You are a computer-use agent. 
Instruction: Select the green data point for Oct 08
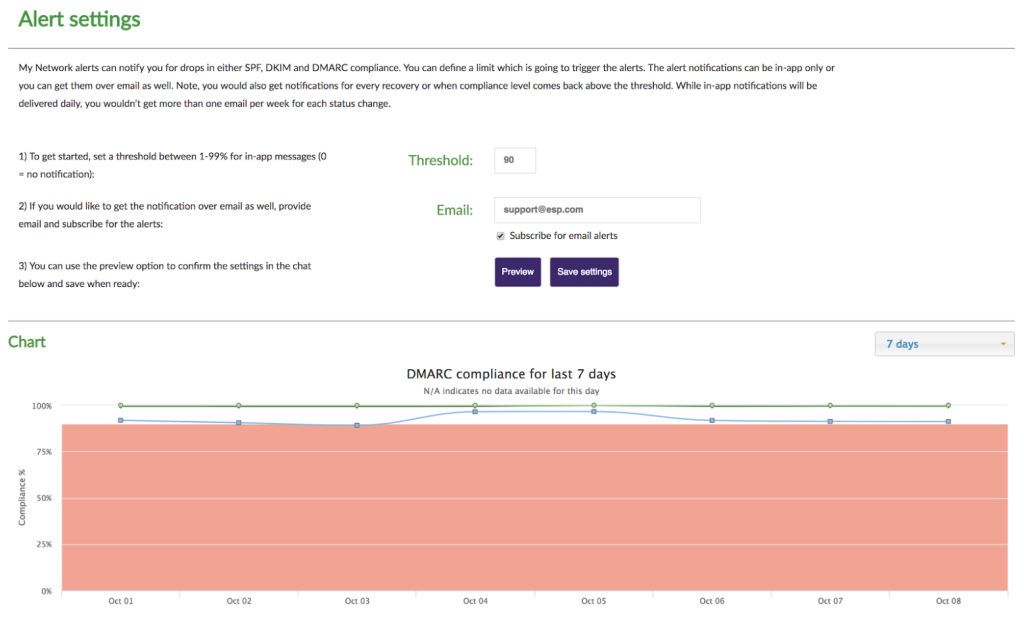pos(948,406)
